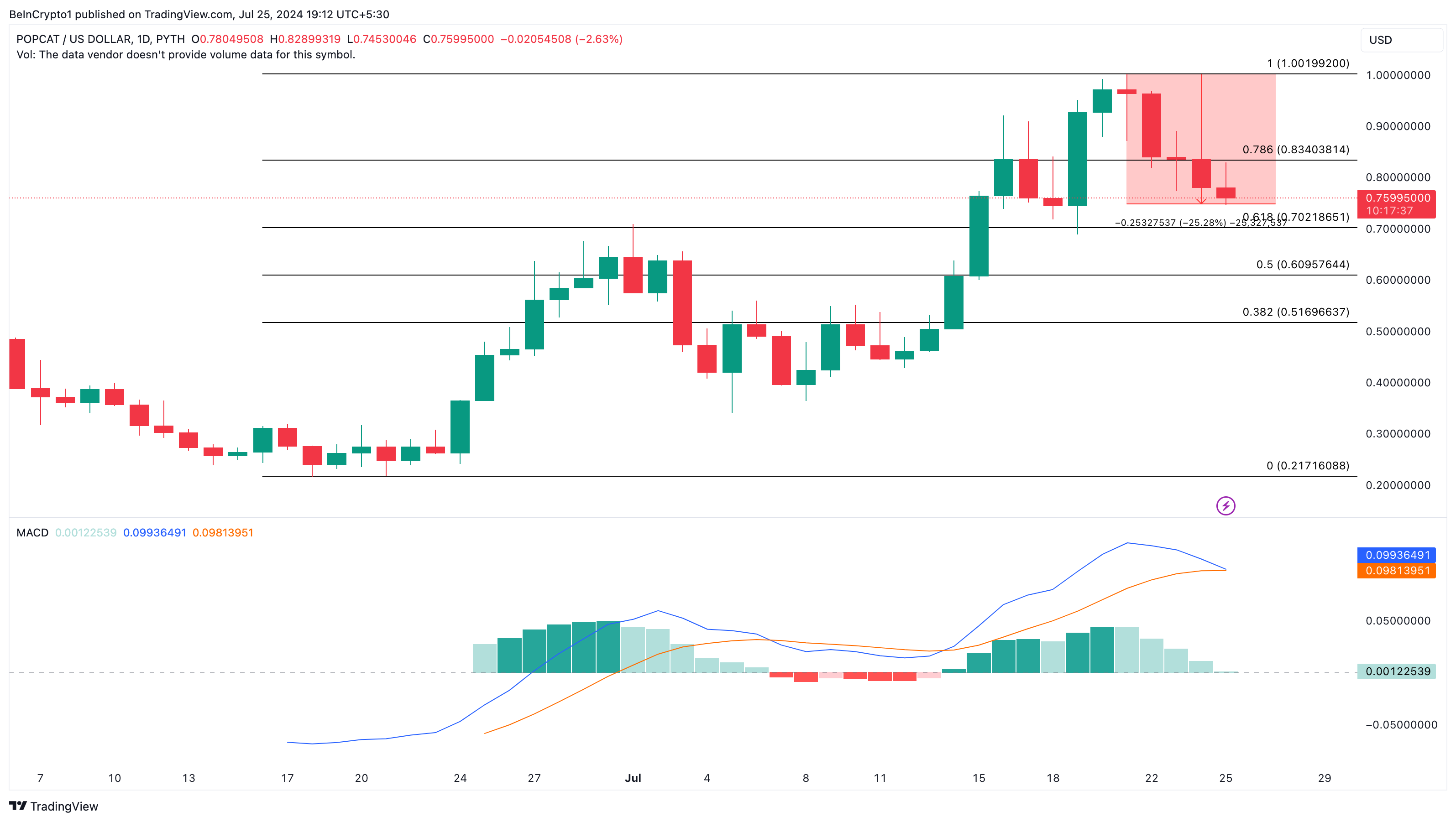Click the 0 (0.21716088) Fibonacci base label

pos(1307,466)
